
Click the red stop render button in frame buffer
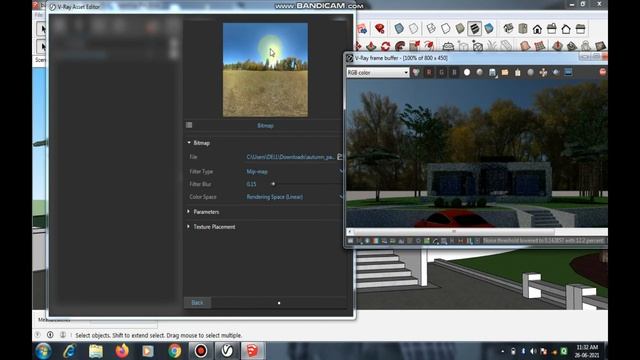pyautogui.click(x=603, y=72)
